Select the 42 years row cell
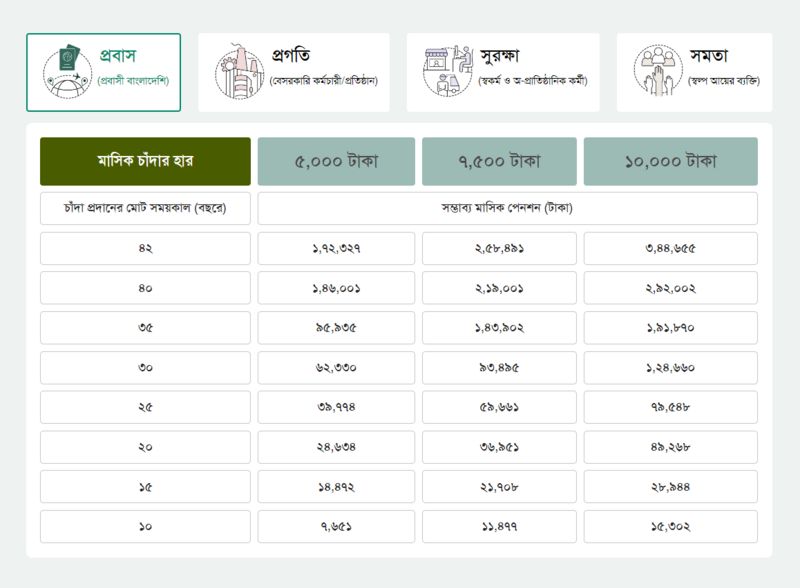 click(x=145, y=249)
